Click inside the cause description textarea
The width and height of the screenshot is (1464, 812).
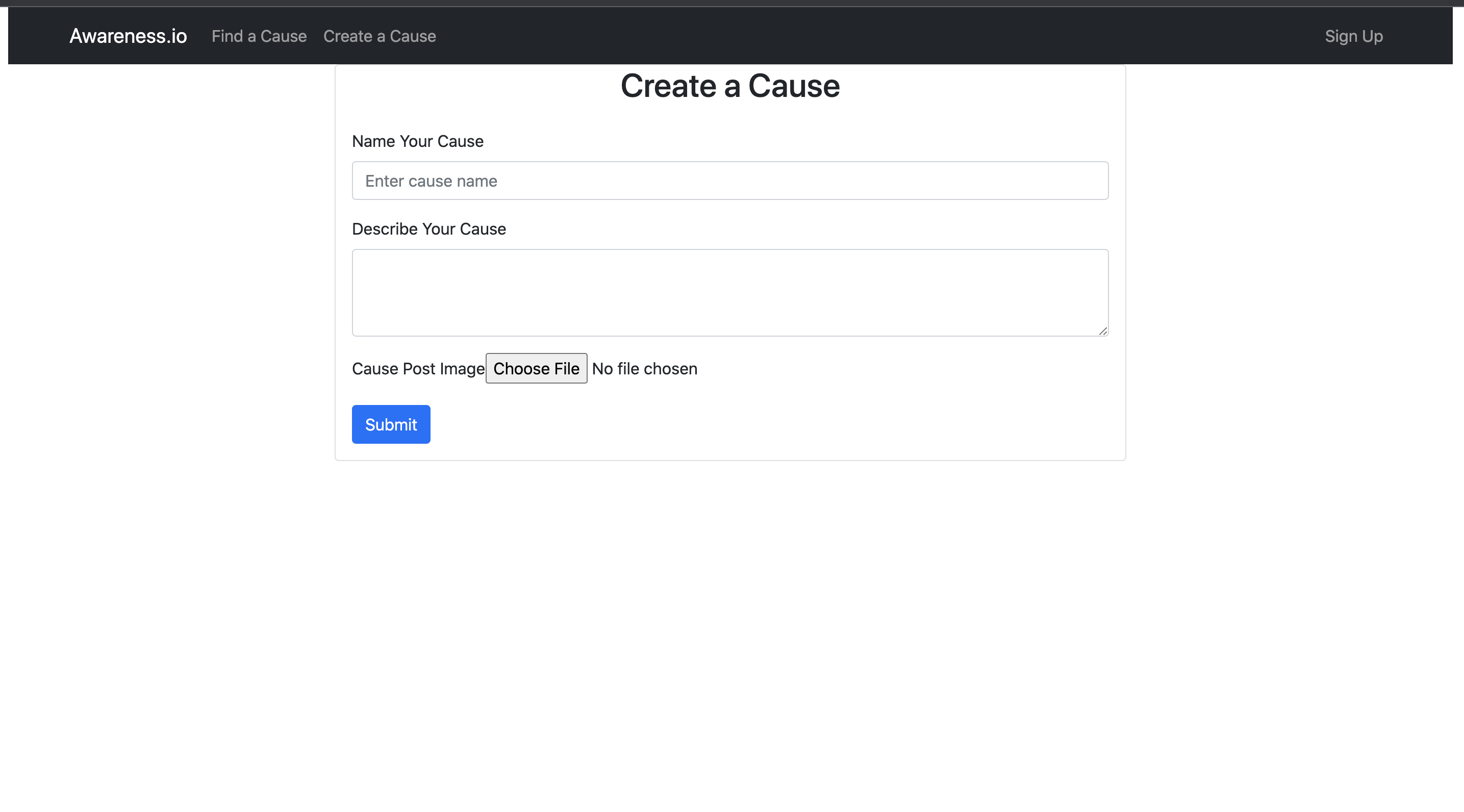coord(730,292)
